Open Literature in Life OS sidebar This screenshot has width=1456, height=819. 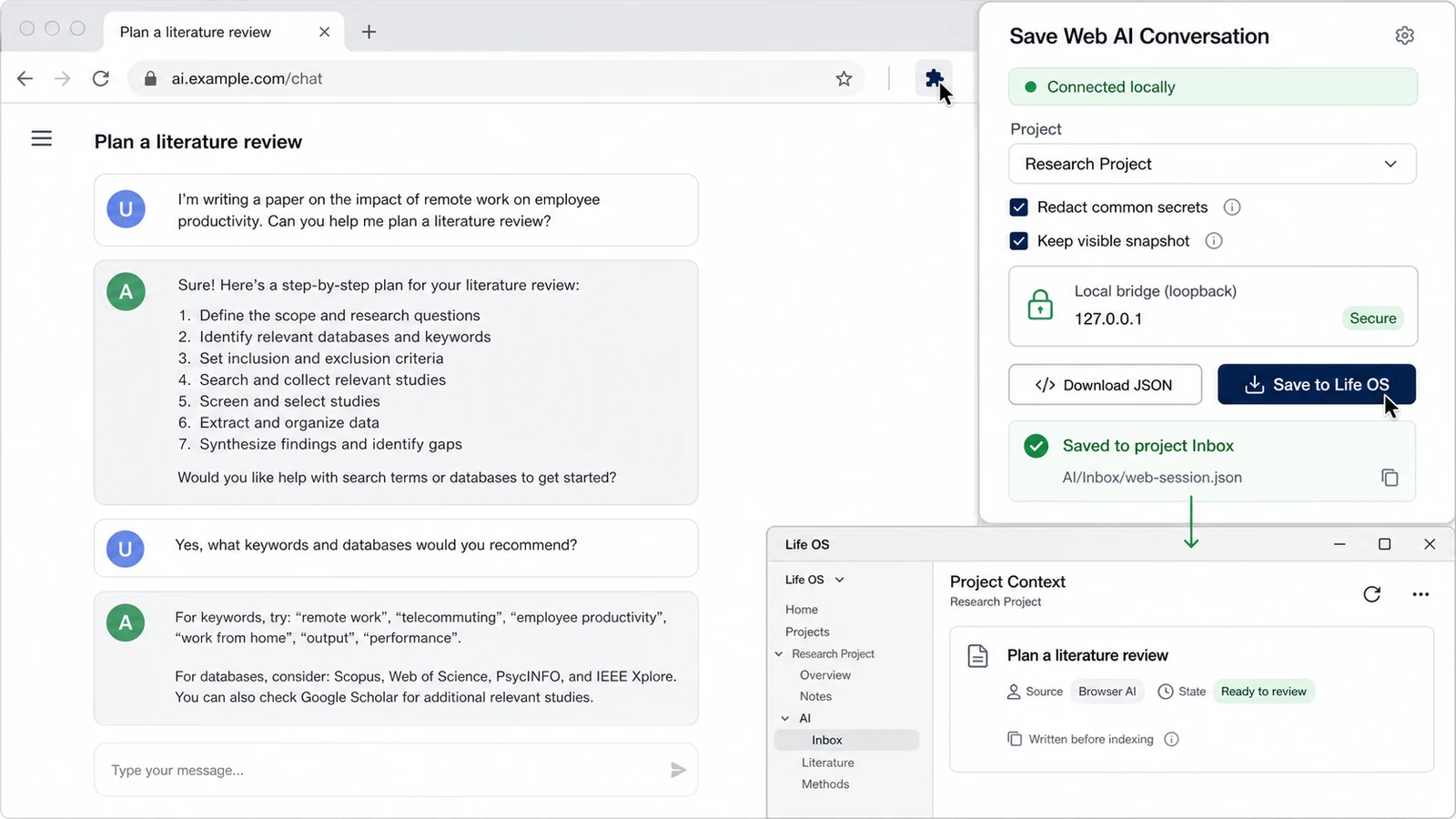pyautogui.click(x=828, y=763)
